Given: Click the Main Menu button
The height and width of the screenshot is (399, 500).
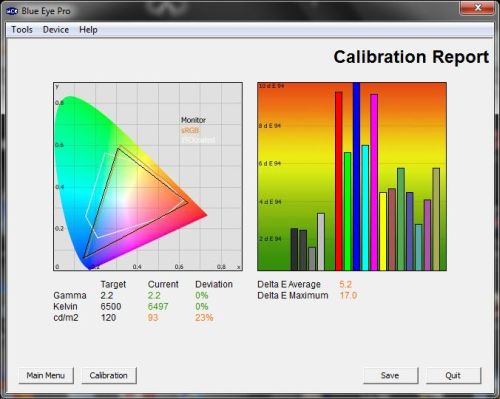Looking at the screenshot, I should coord(46,376).
